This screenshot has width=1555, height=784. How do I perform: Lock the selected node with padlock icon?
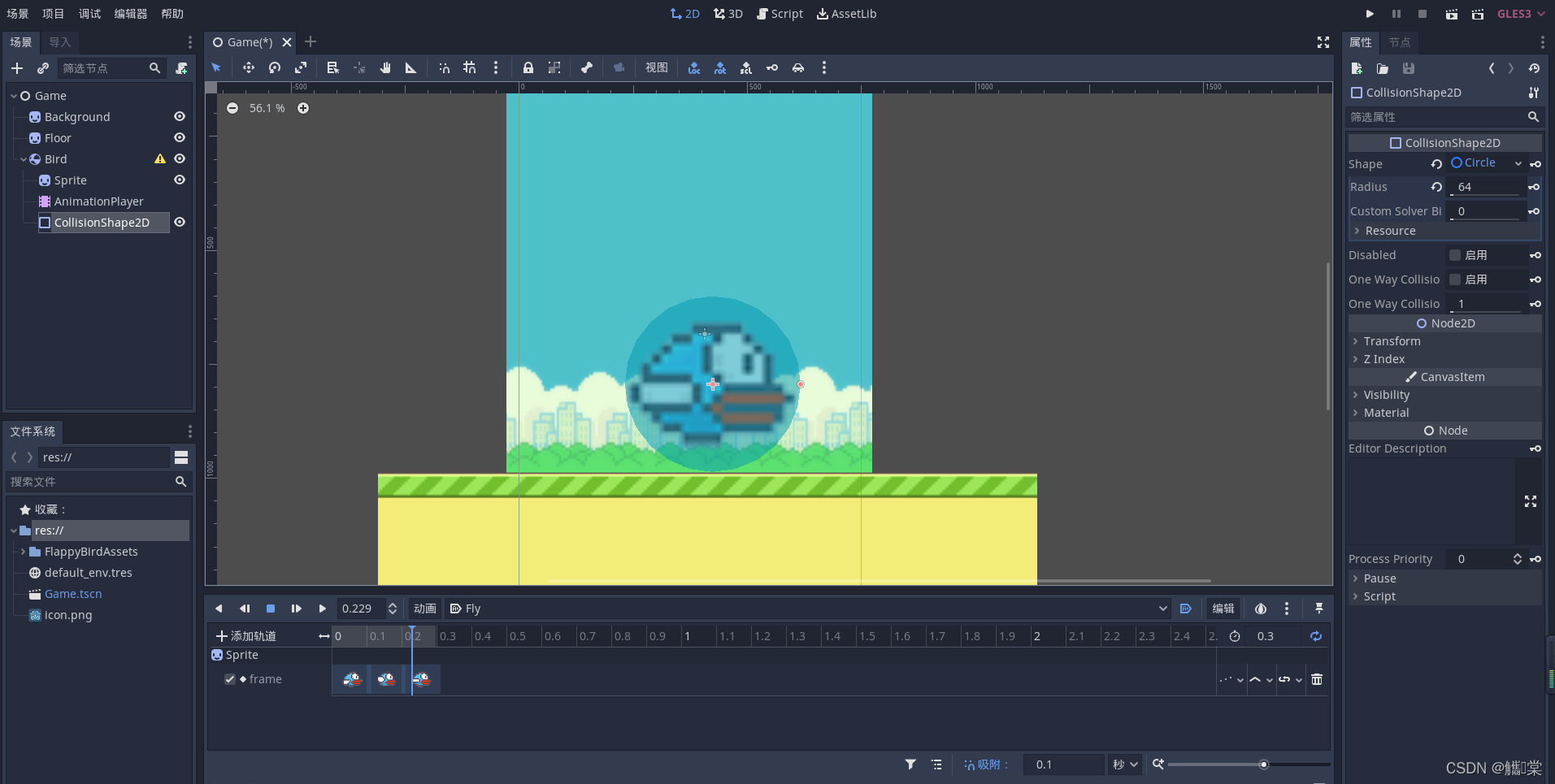(x=528, y=68)
